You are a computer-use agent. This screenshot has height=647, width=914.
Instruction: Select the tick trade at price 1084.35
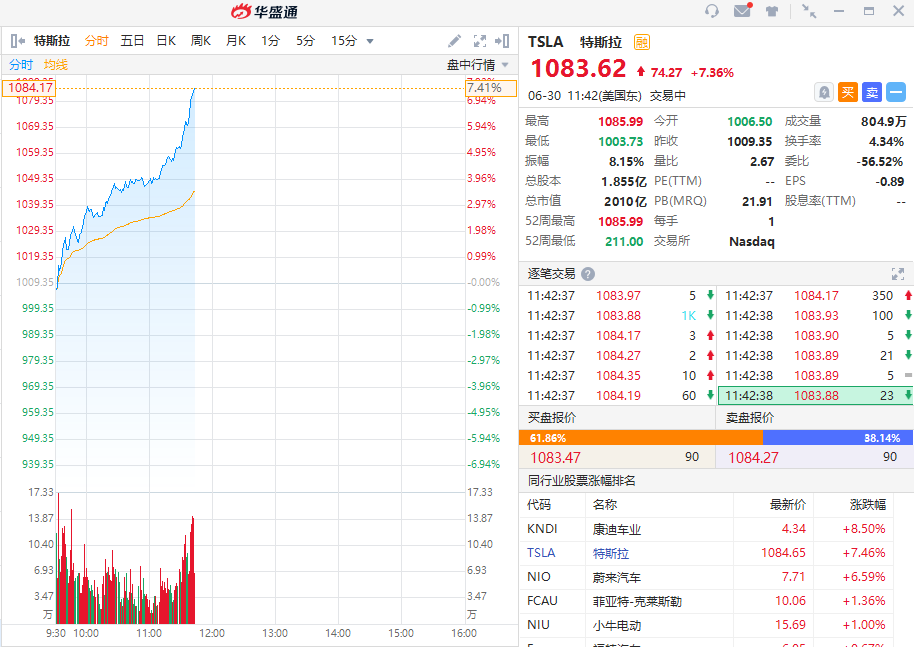pyautogui.click(x=617, y=375)
